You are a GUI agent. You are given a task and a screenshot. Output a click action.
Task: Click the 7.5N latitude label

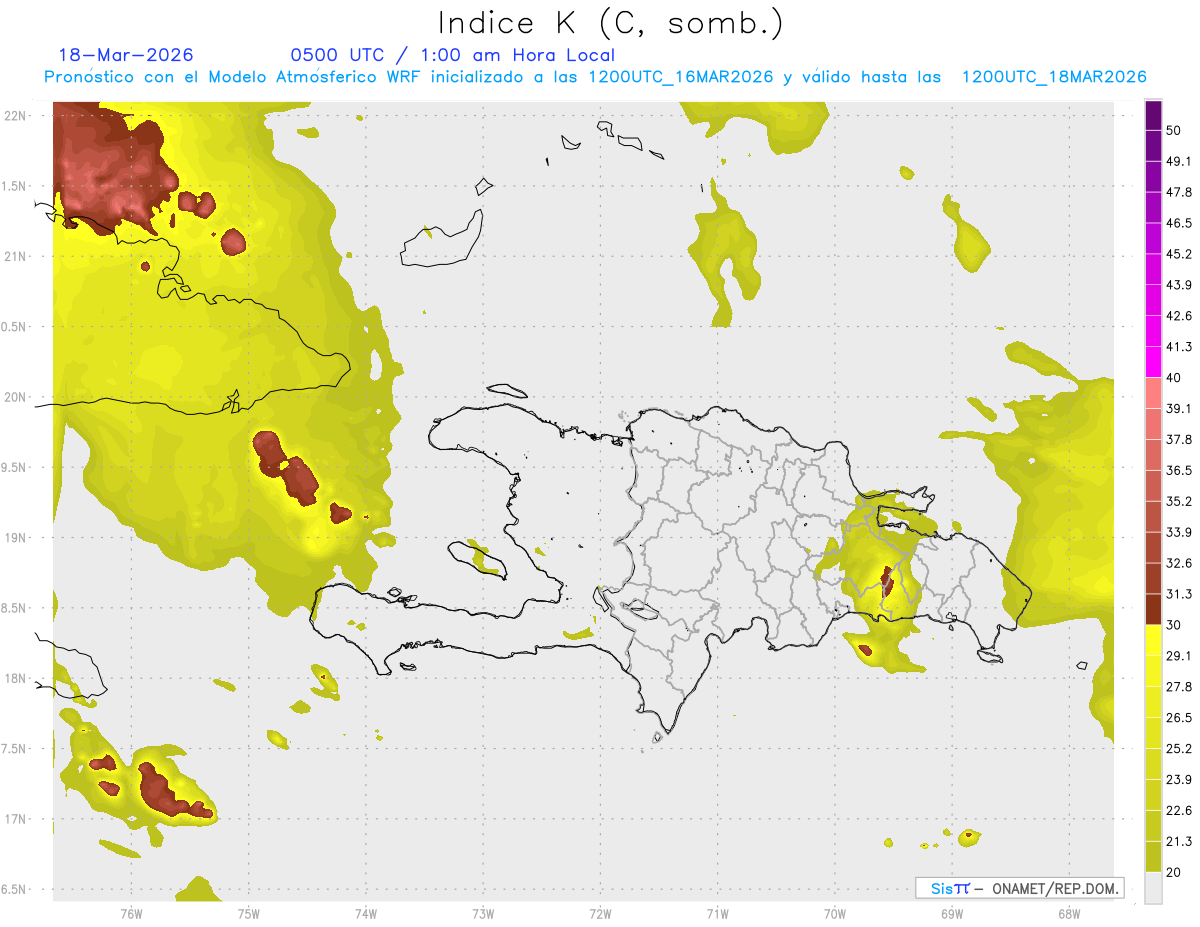[15, 749]
